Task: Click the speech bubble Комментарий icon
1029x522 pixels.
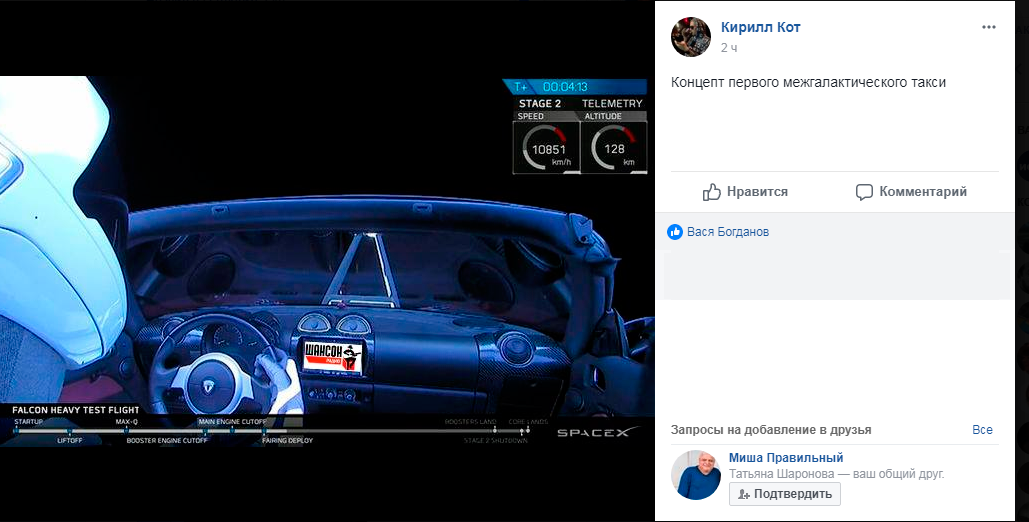Action: point(864,192)
